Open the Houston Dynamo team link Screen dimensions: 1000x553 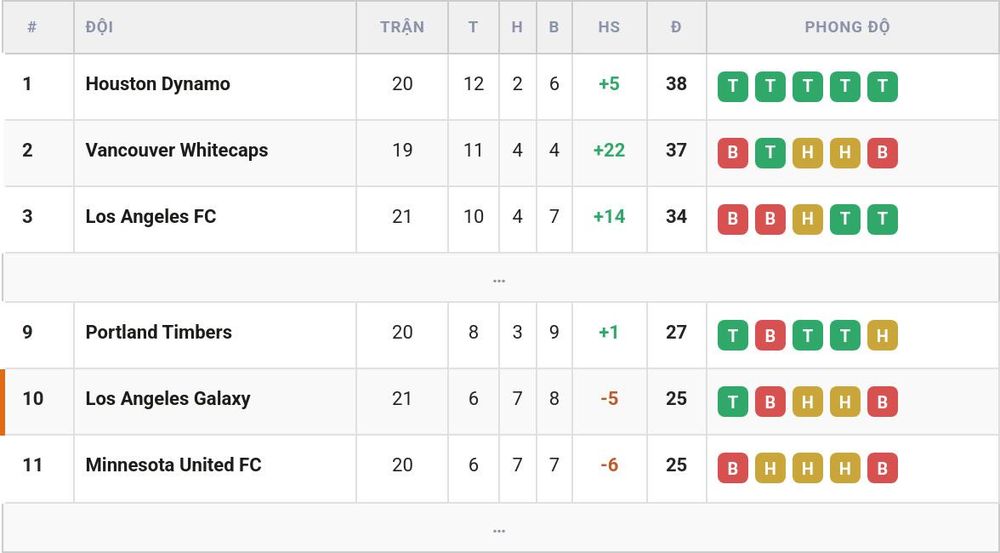pyautogui.click(x=158, y=84)
